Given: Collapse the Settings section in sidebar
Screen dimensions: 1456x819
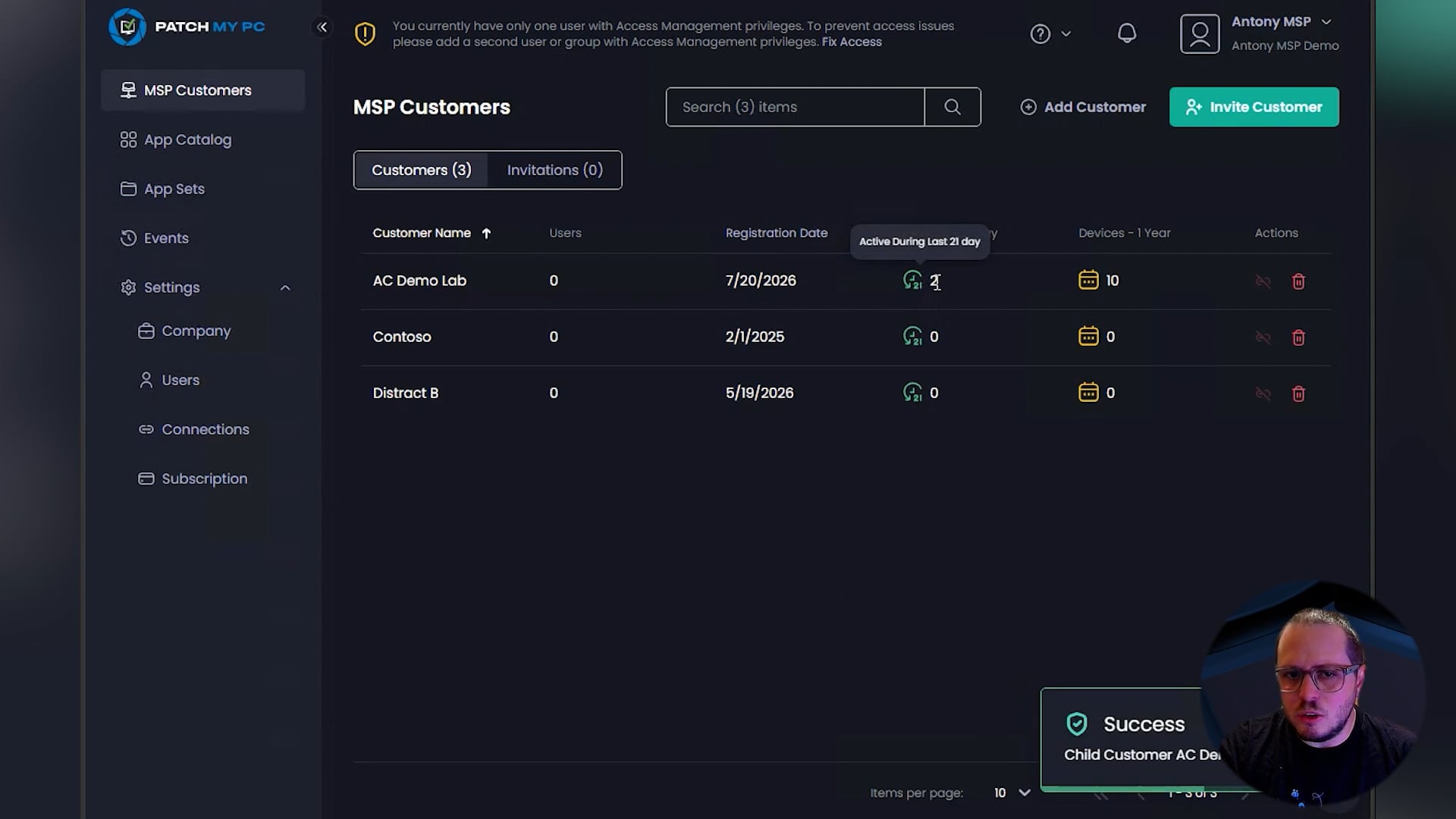Looking at the screenshot, I should coord(285,288).
